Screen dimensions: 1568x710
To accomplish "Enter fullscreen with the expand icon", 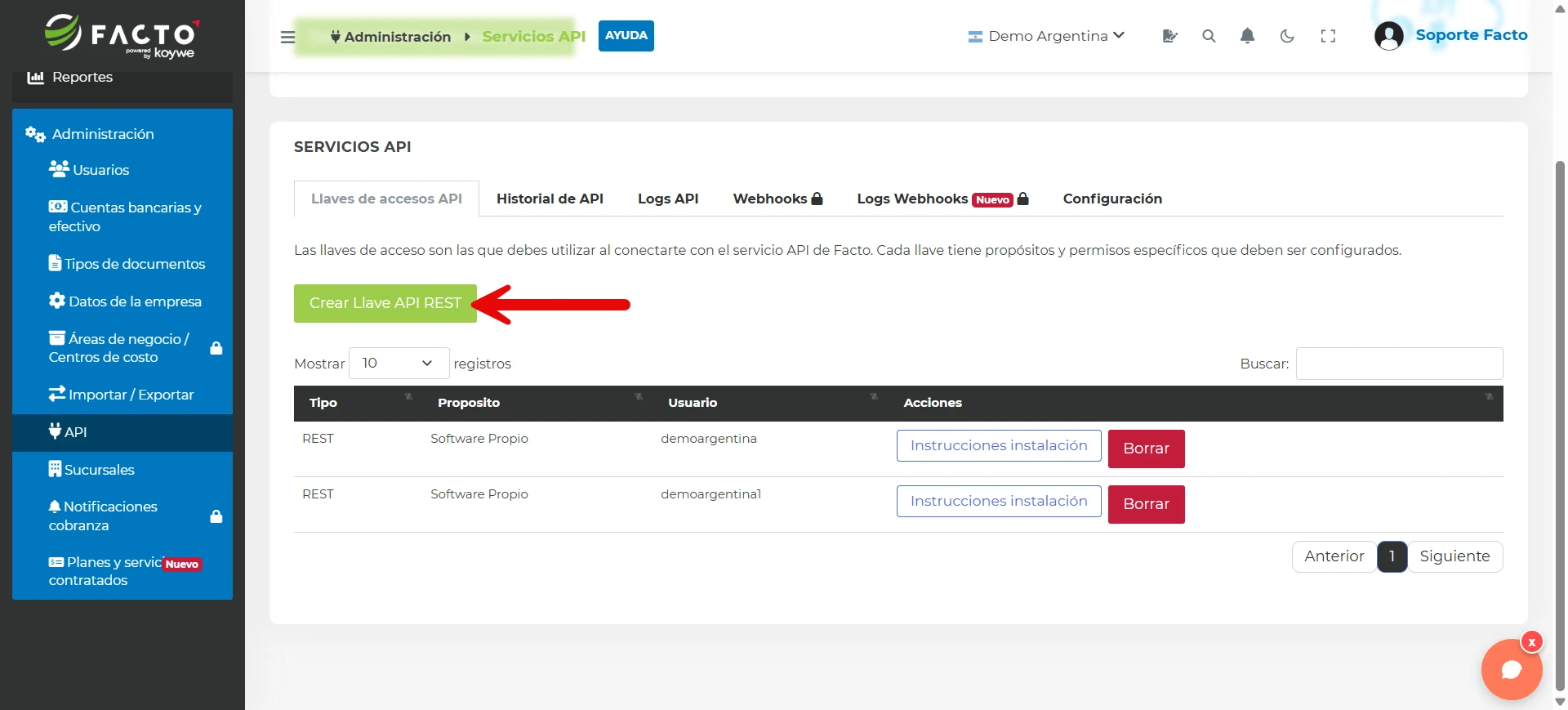I will (x=1328, y=36).
